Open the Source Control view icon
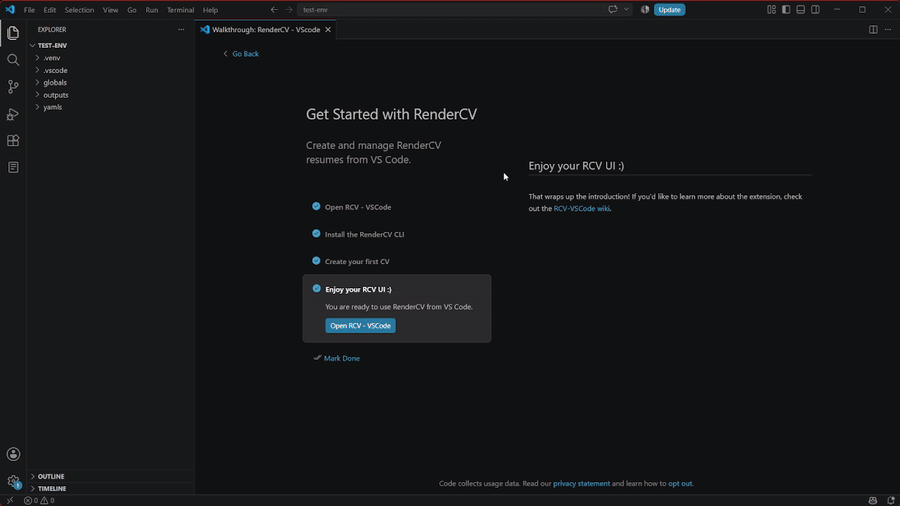900x506 pixels. (13, 87)
